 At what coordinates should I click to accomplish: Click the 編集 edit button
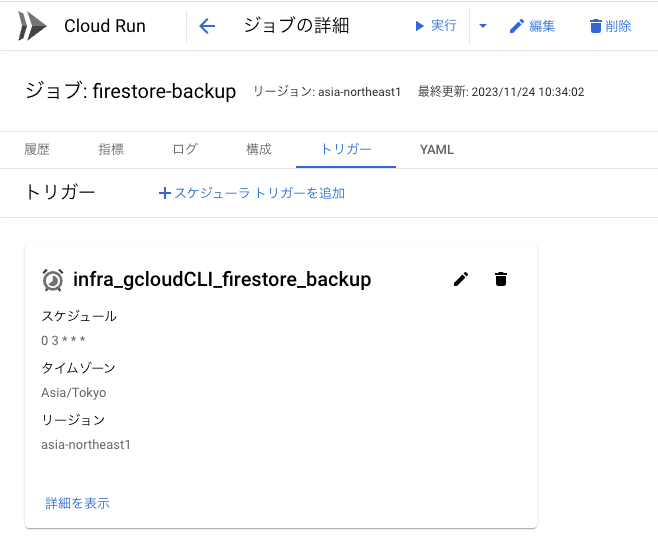click(x=532, y=26)
